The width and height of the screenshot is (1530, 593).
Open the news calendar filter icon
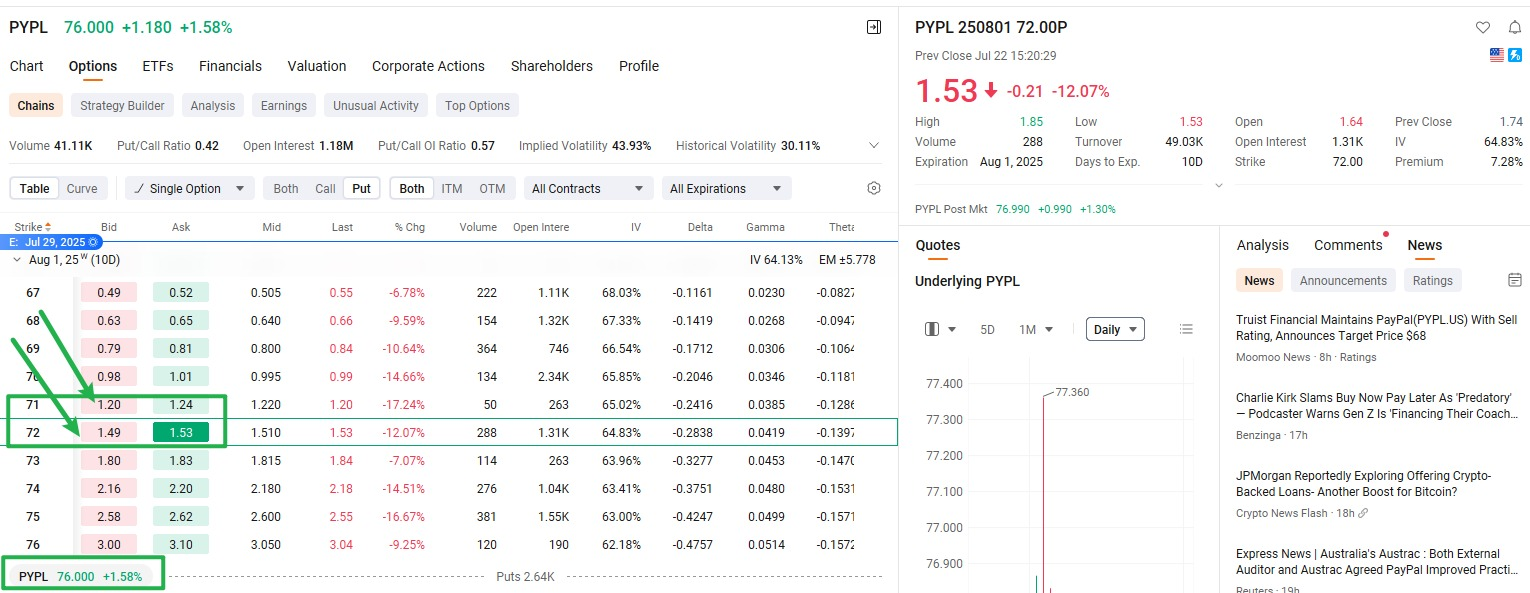[1514, 280]
